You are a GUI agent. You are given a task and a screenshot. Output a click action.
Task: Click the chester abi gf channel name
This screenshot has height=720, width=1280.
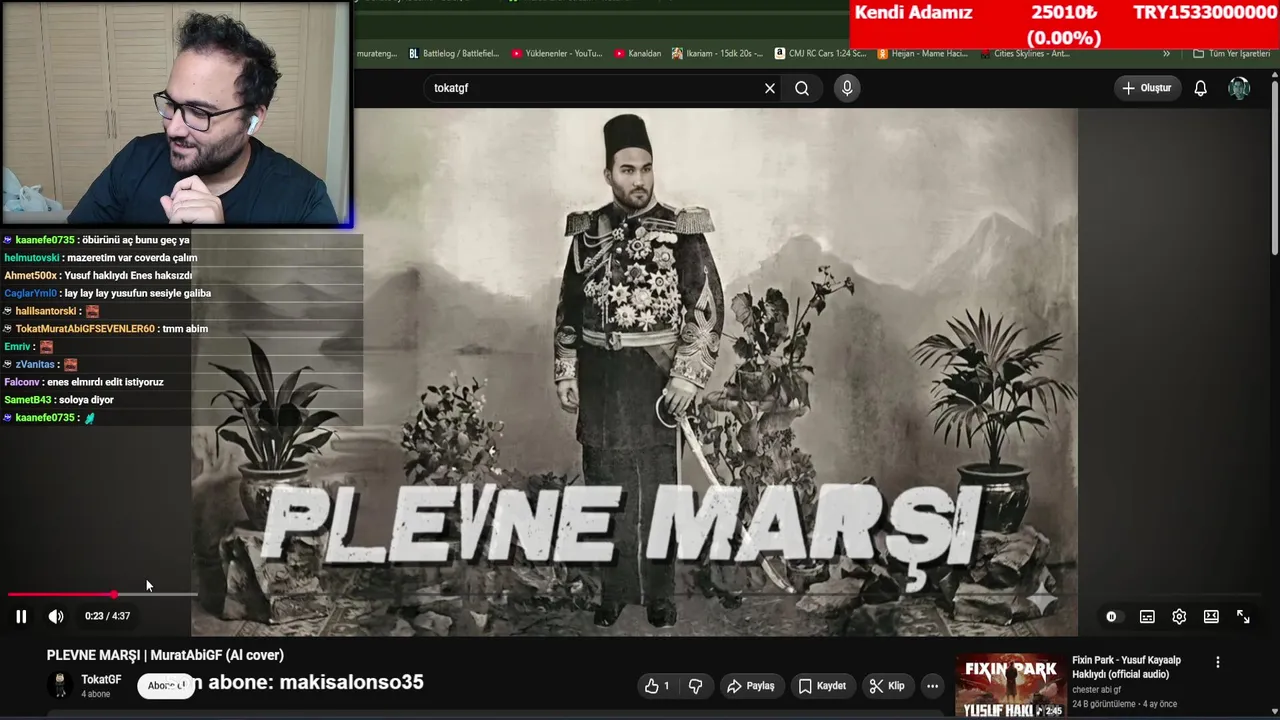tap(1096, 690)
